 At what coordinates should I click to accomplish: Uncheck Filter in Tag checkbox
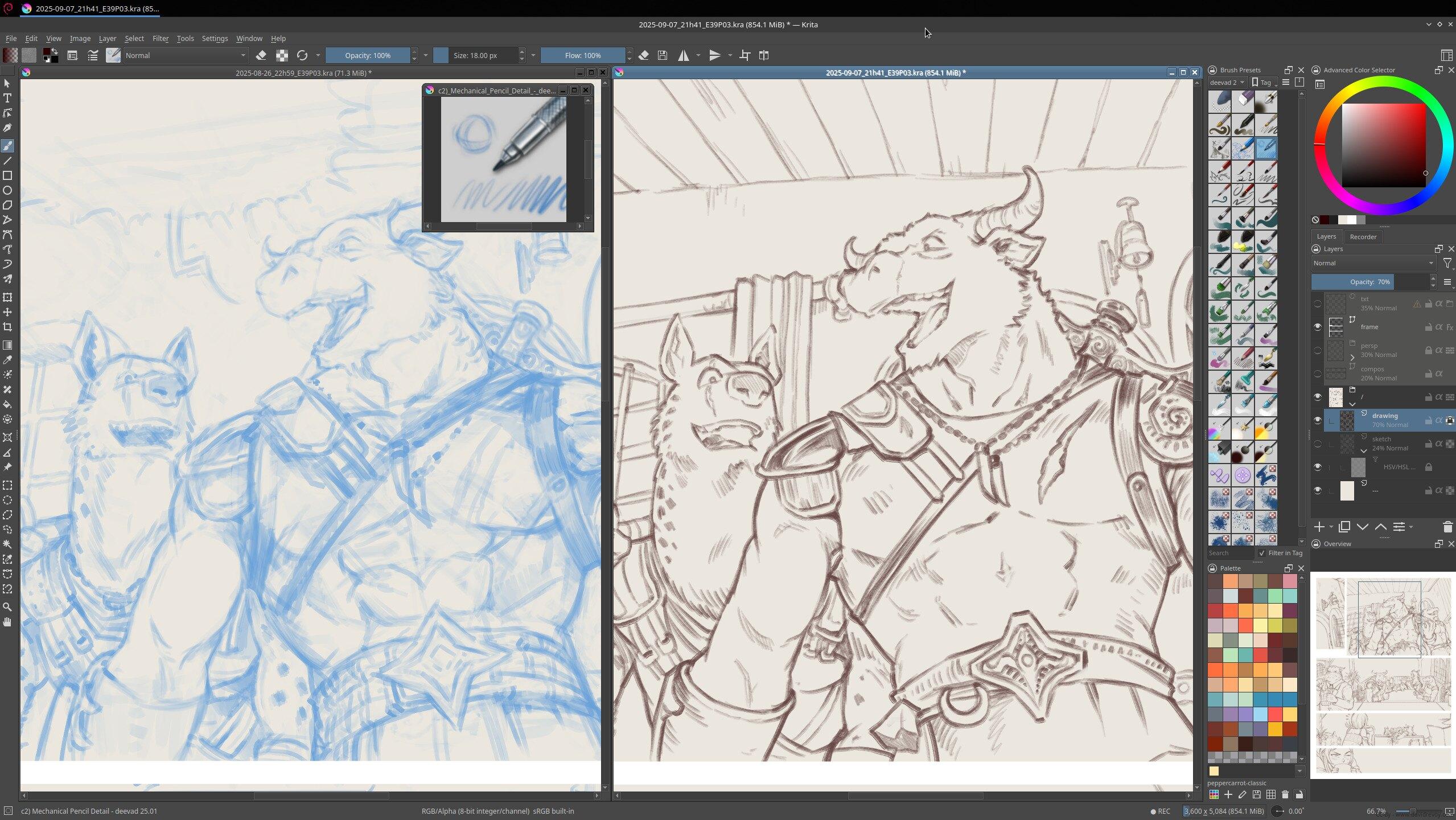click(x=1262, y=553)
